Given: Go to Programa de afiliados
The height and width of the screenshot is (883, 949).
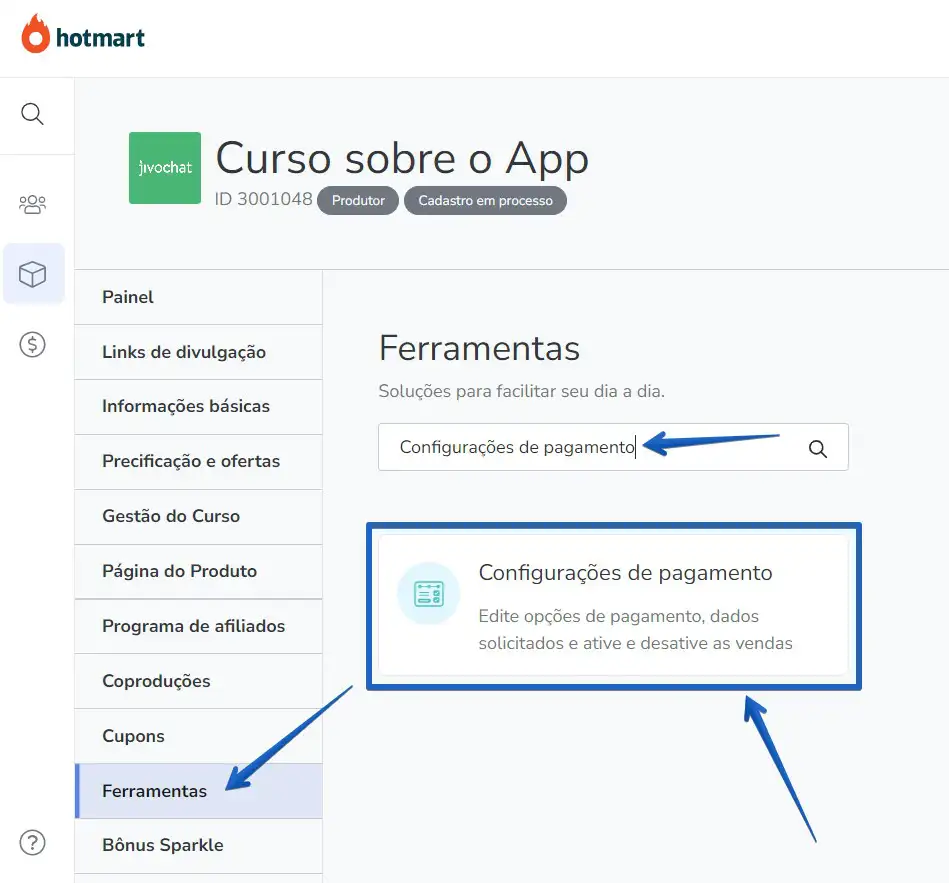Looking at the screenshot, I should tap(199, 626).
